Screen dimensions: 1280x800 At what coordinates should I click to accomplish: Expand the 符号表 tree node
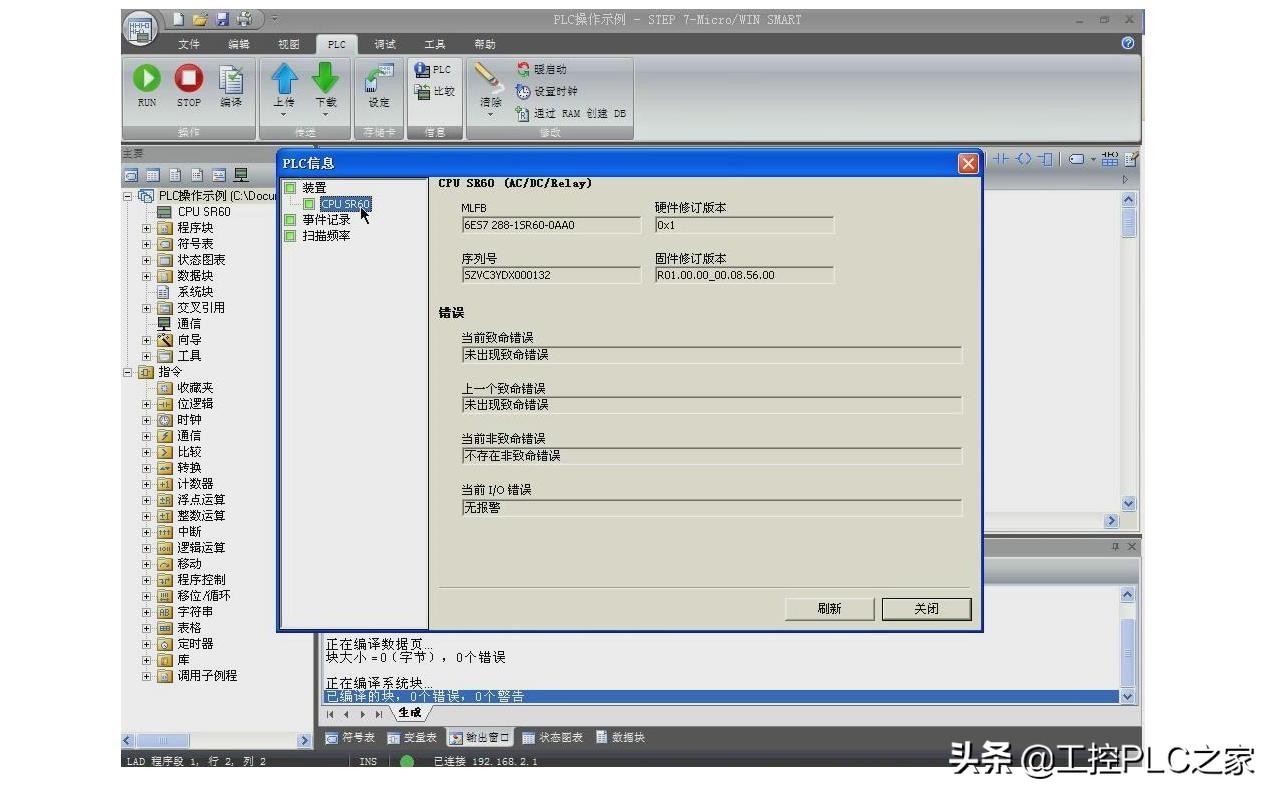pos(146,244)
